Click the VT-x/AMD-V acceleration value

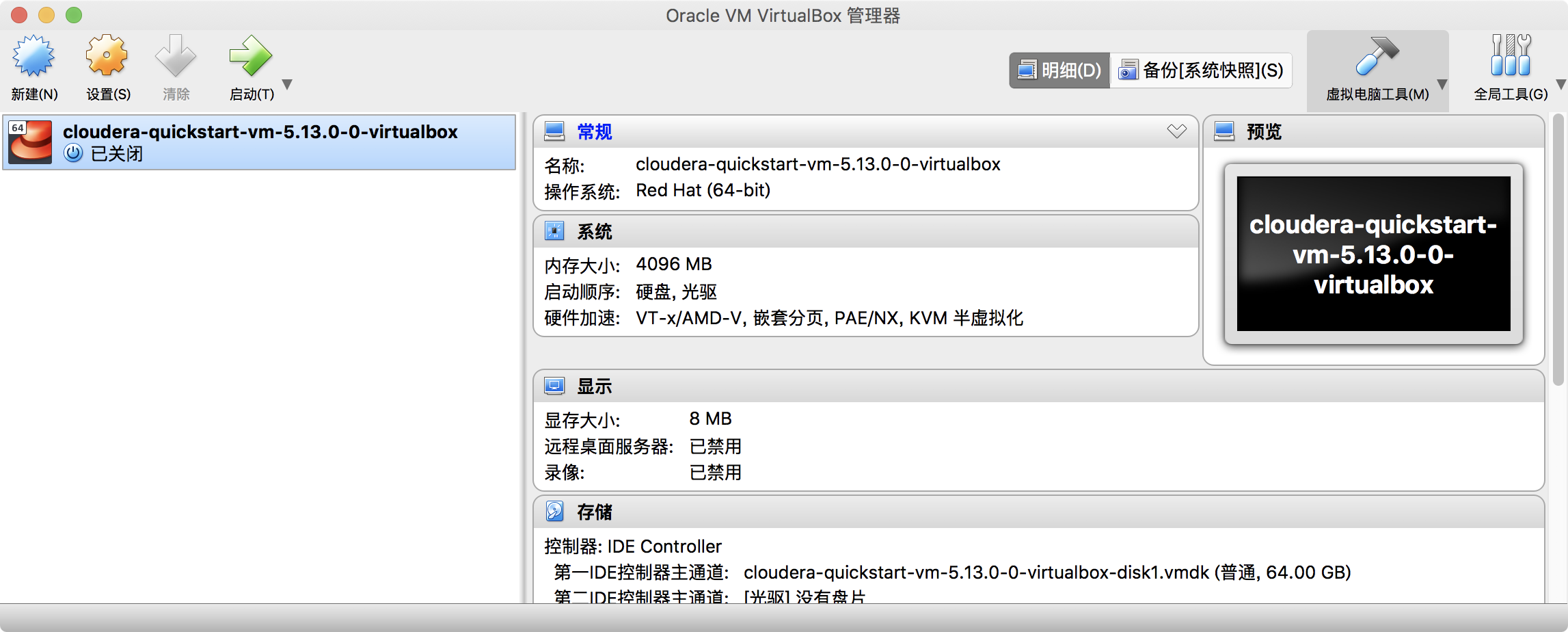pyautogui.click(x=829, y=318)
